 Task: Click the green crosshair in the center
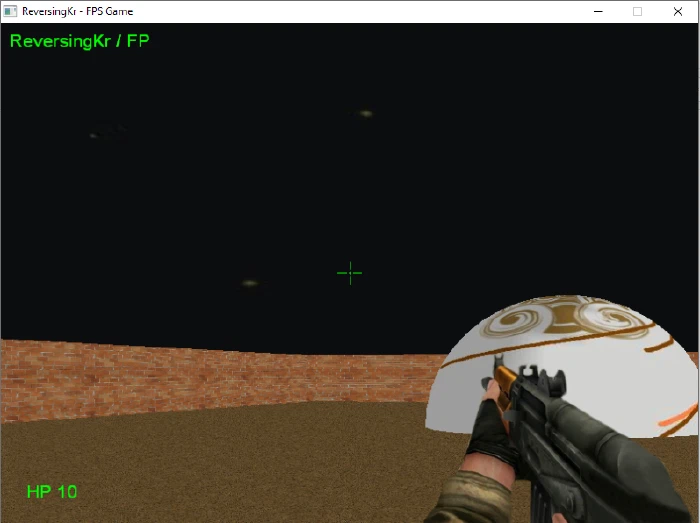click(x=350, y=273)
